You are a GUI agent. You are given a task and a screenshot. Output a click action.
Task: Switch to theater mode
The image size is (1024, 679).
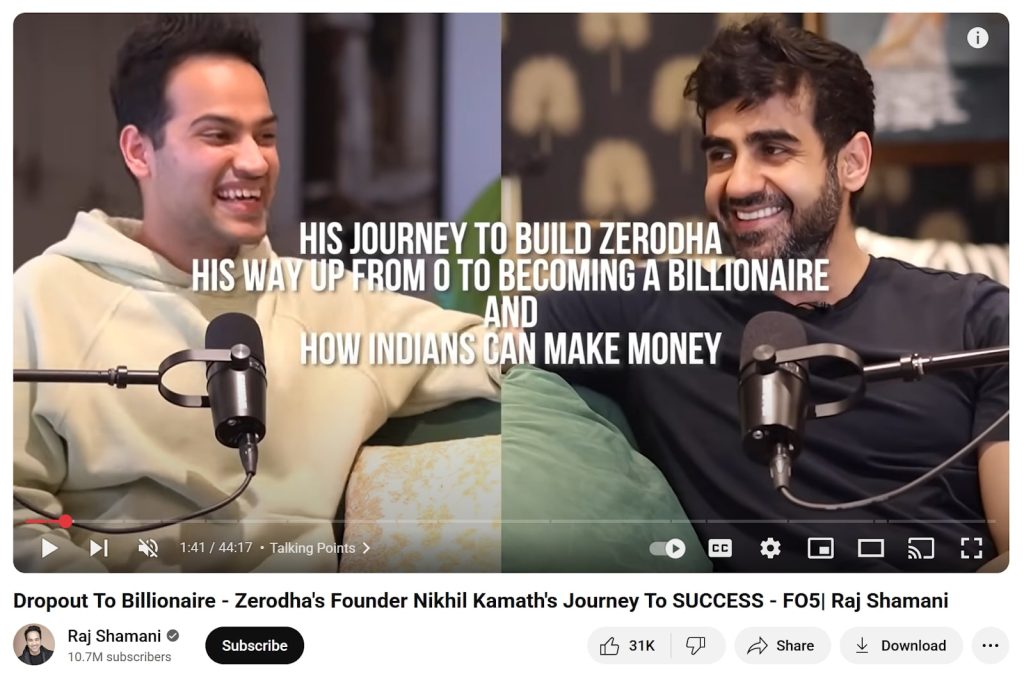pos(871,548)
